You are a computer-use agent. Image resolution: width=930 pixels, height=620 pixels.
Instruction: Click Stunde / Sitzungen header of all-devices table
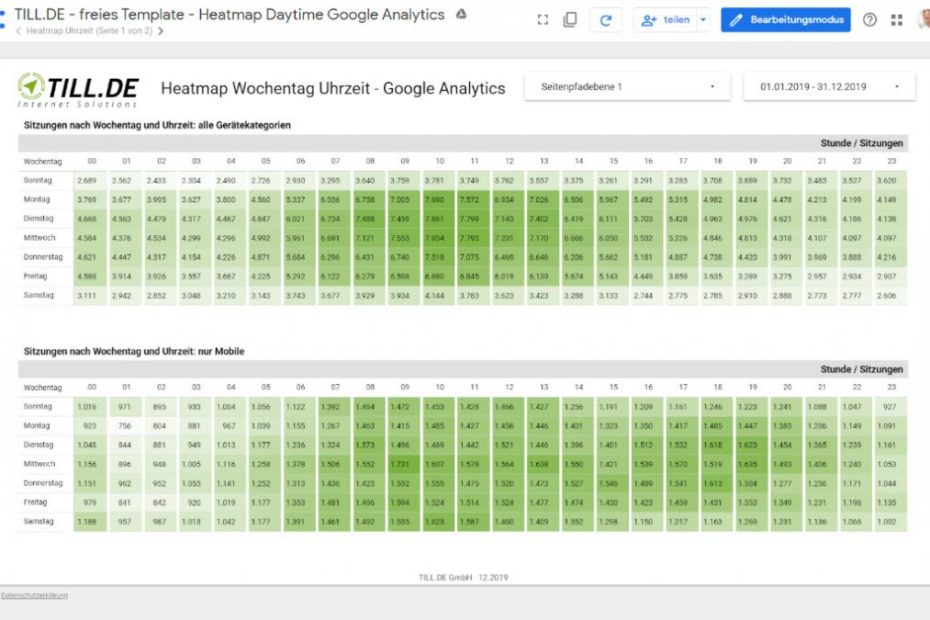[x=862, y=143]
